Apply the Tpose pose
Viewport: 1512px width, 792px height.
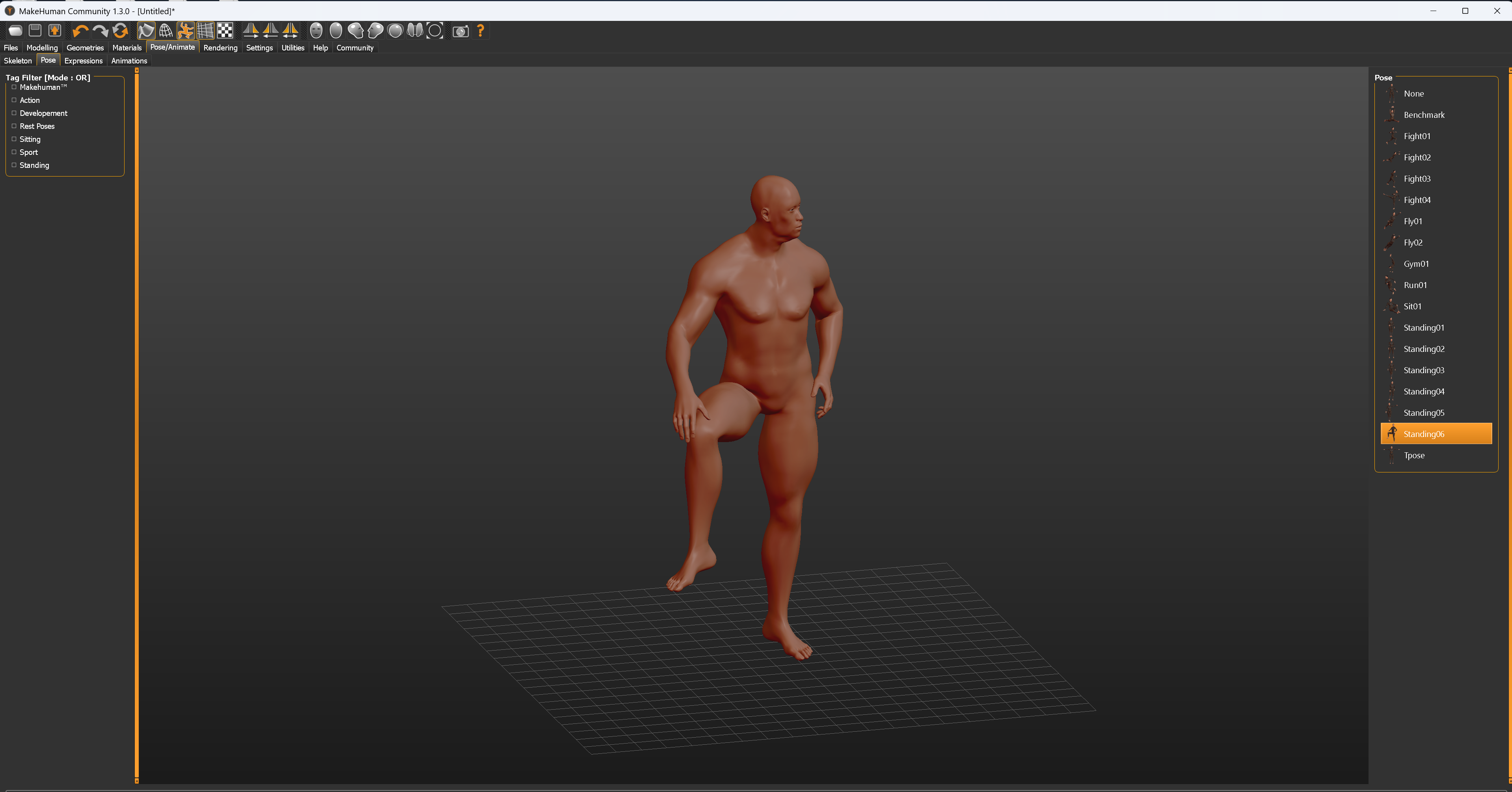click(1414, 455)
